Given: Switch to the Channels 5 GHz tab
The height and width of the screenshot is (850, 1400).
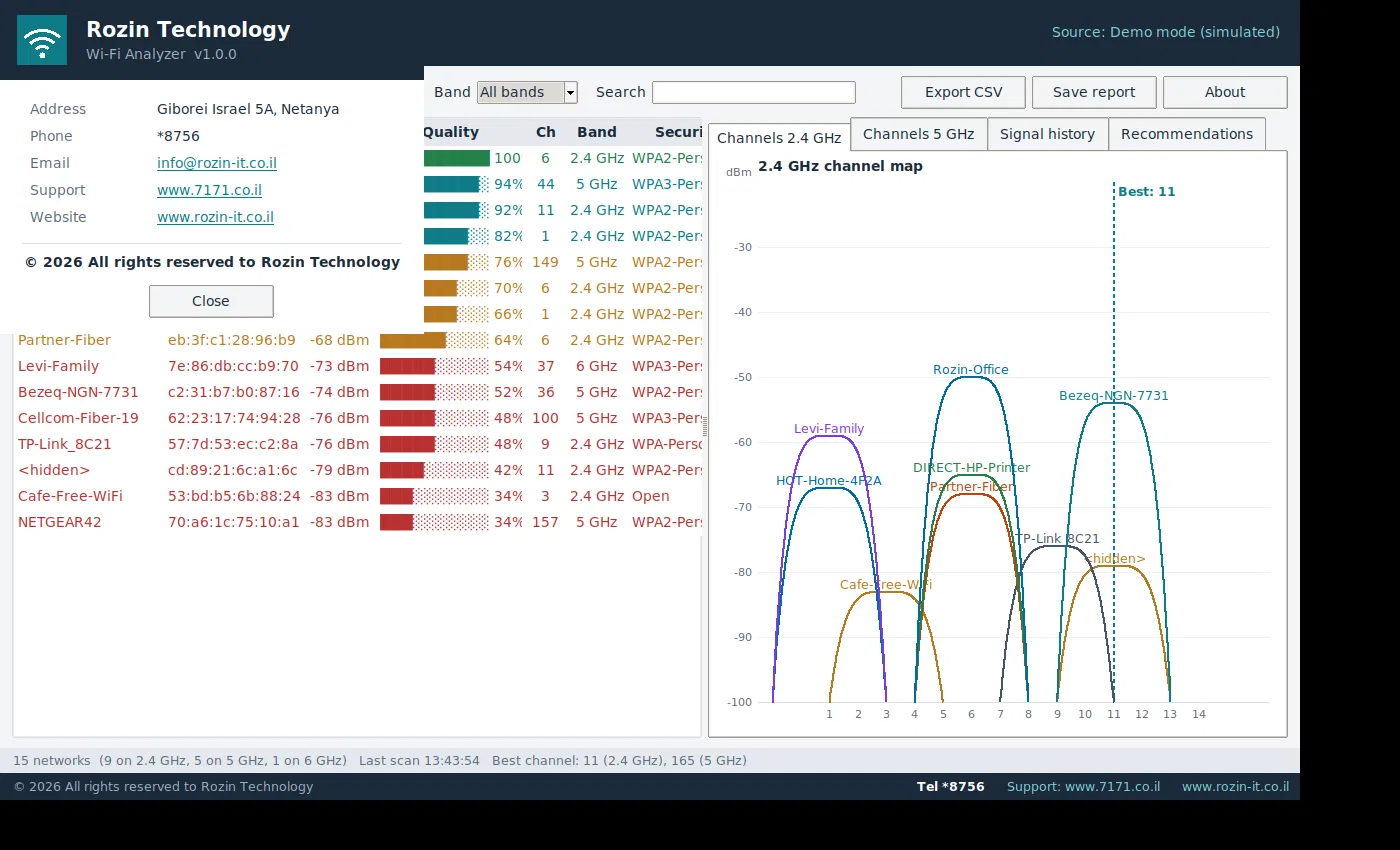Looking at the screenshot, I should pyautogui.click(x=919, y=134).
